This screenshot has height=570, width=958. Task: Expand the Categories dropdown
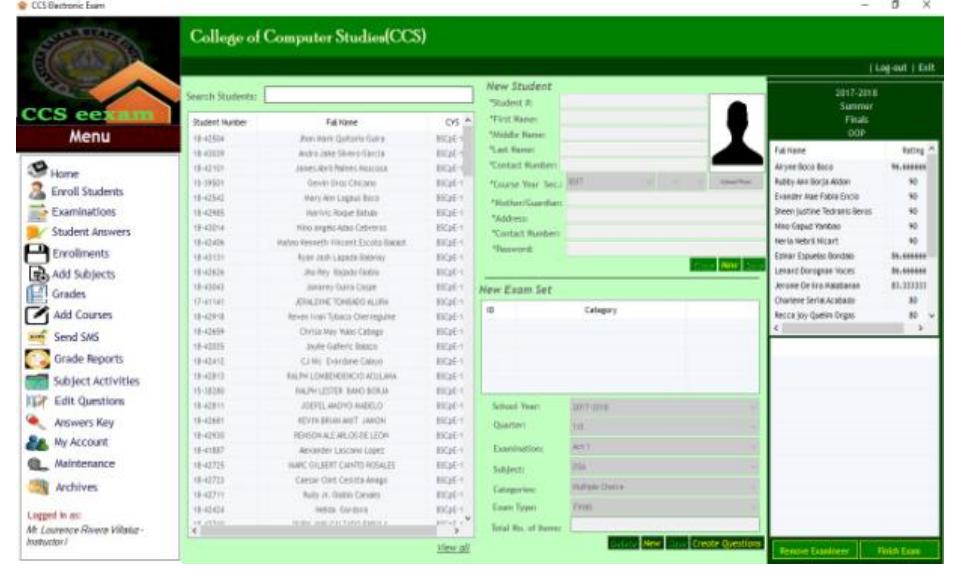pos(665,488)
